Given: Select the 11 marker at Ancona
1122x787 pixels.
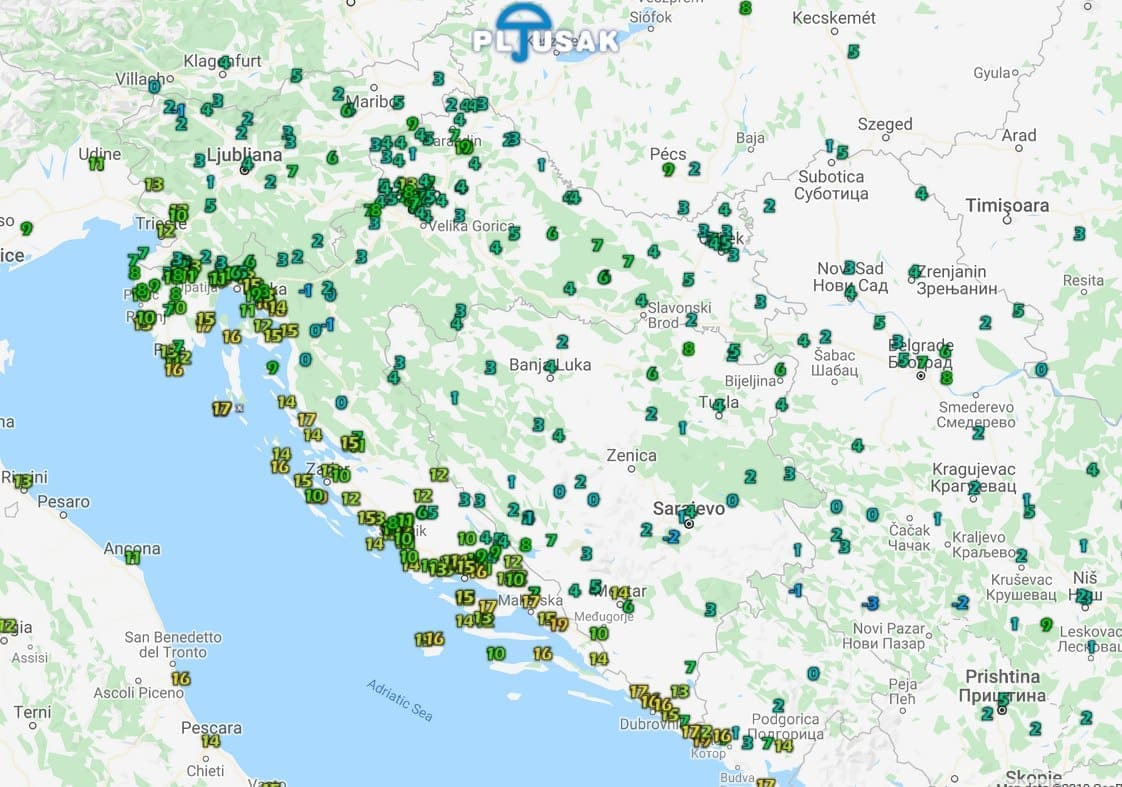Looking at the screenshot, I should (x=133, y=557).
